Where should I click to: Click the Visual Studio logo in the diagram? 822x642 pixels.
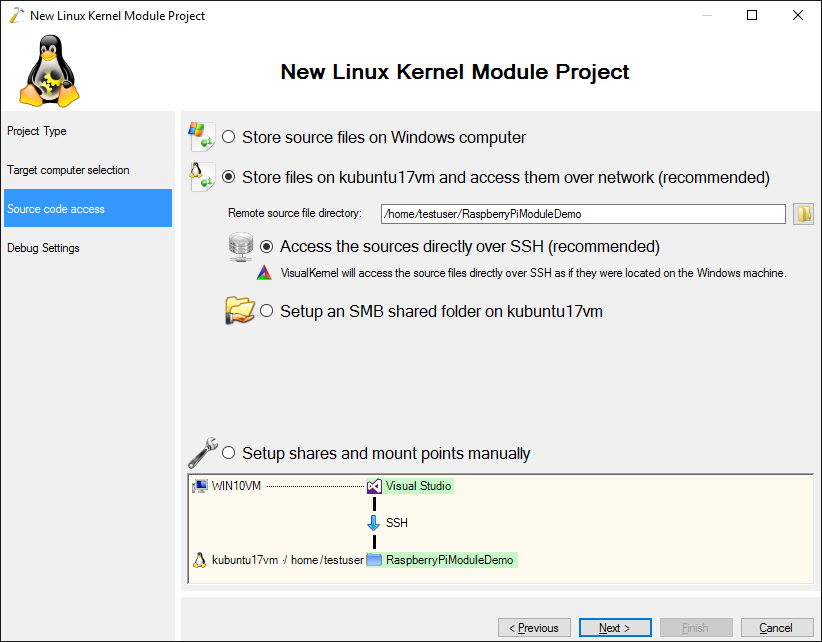coord(374,486)
